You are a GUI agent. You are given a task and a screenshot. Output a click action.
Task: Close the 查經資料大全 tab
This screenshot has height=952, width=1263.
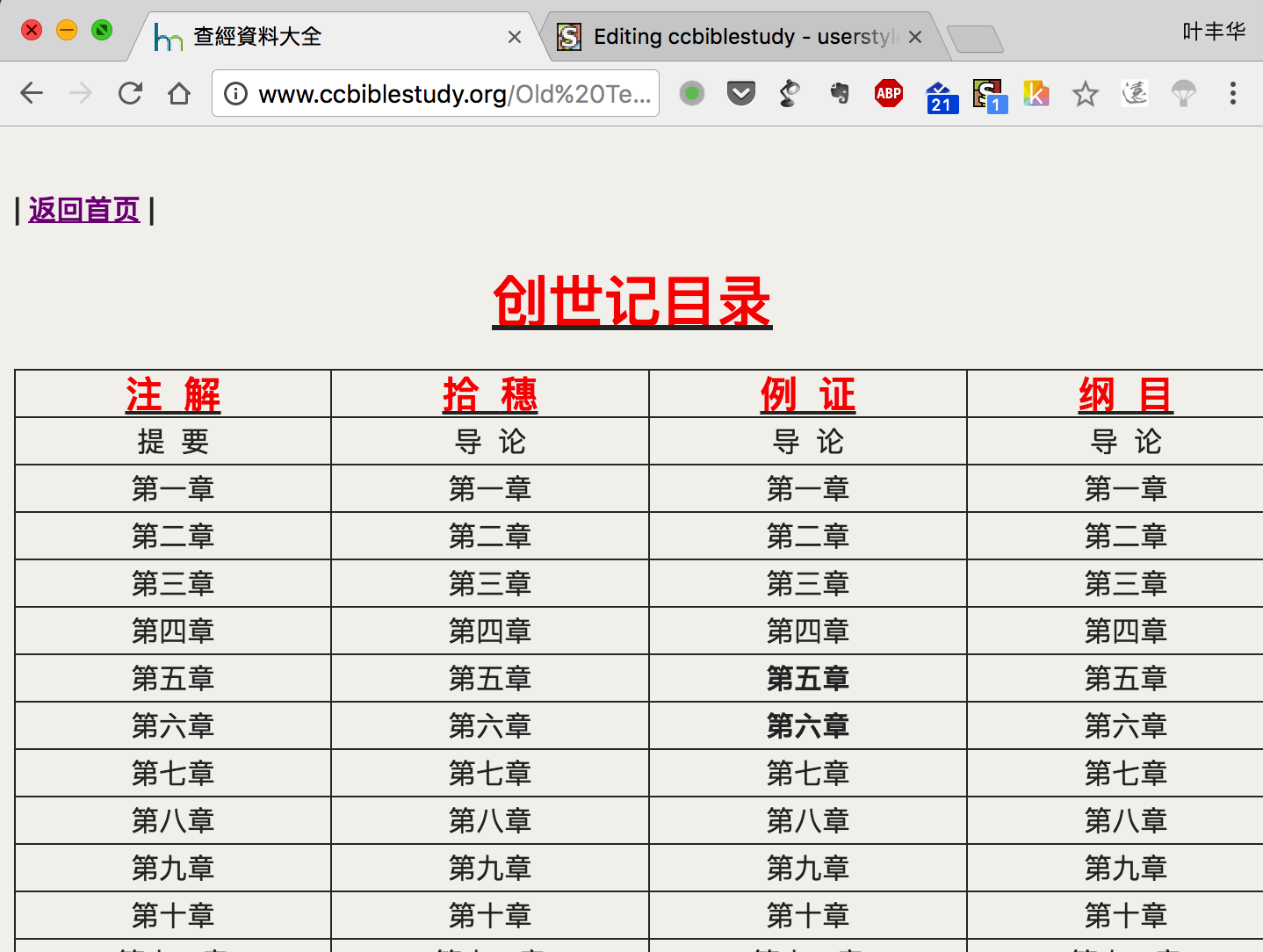coord(515,37)
